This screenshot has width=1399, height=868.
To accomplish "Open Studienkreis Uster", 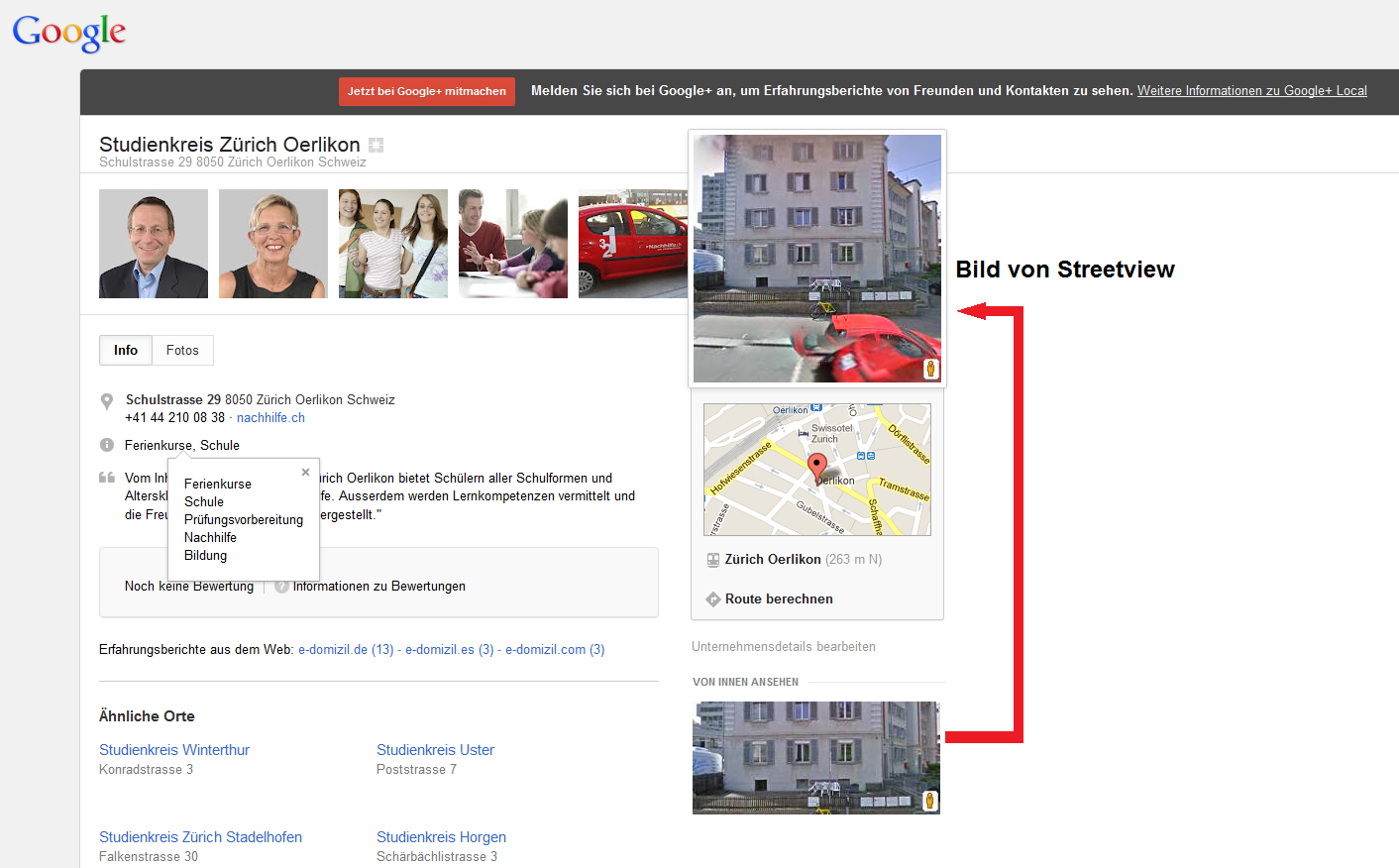I will click(435, 750).
